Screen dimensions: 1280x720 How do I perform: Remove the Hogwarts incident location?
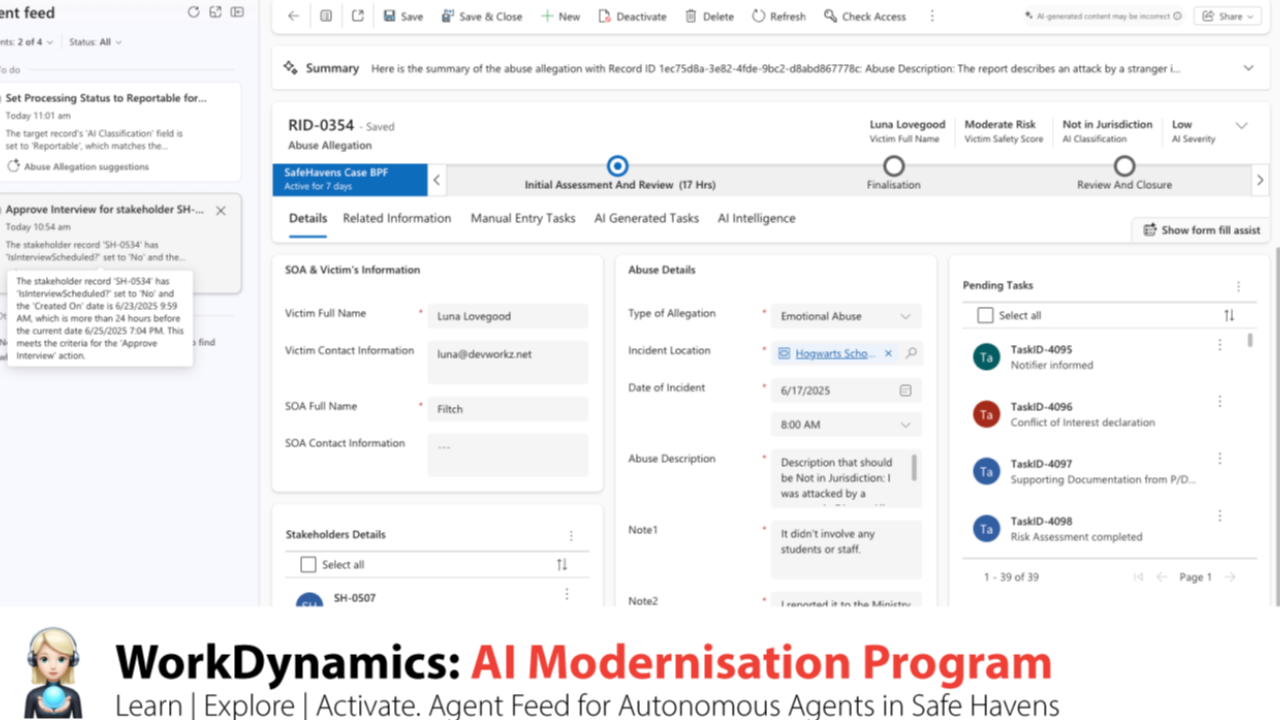pyautogui.click(x=888, y=354)
